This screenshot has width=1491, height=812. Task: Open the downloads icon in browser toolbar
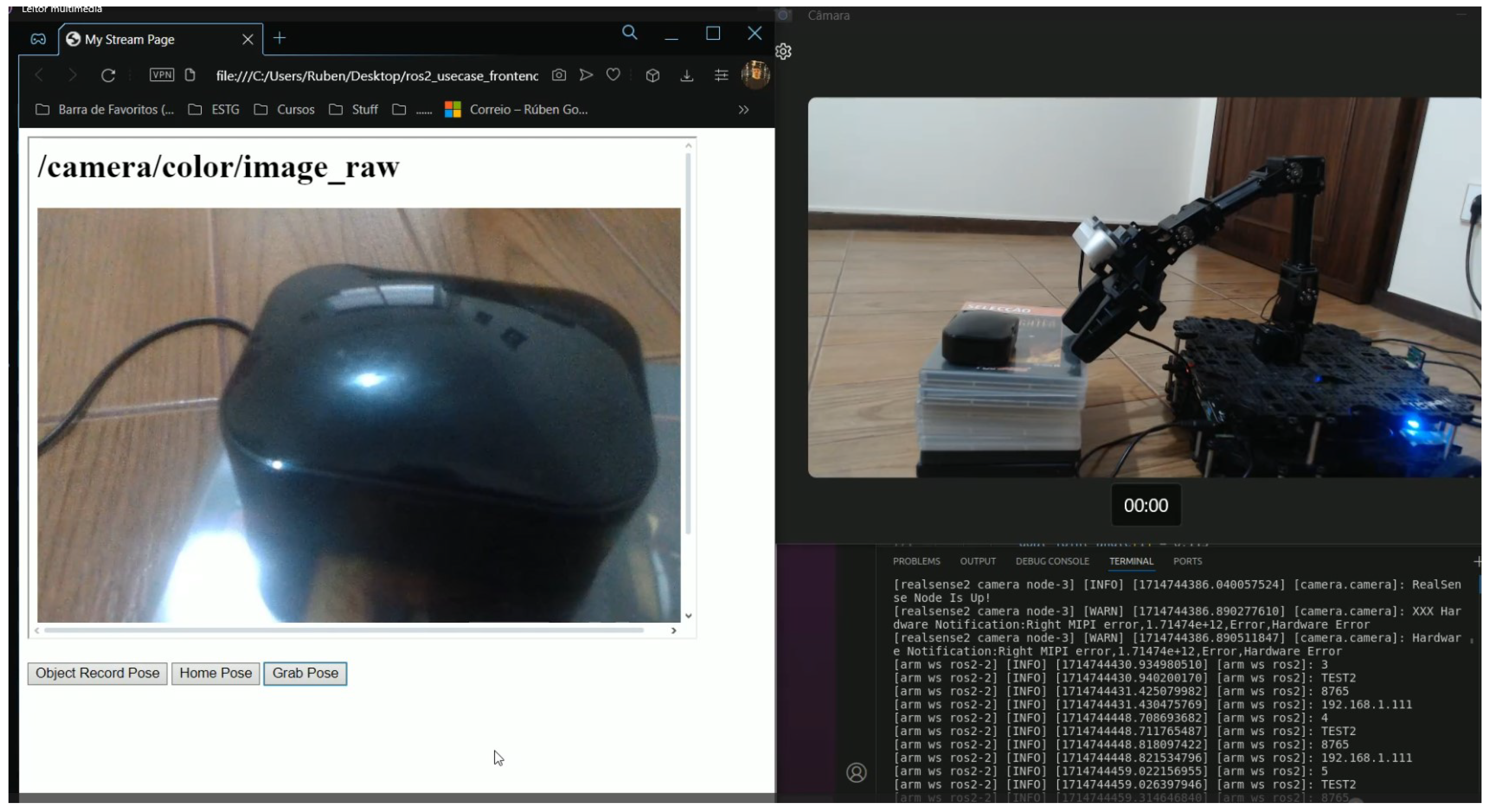(687, 76)
